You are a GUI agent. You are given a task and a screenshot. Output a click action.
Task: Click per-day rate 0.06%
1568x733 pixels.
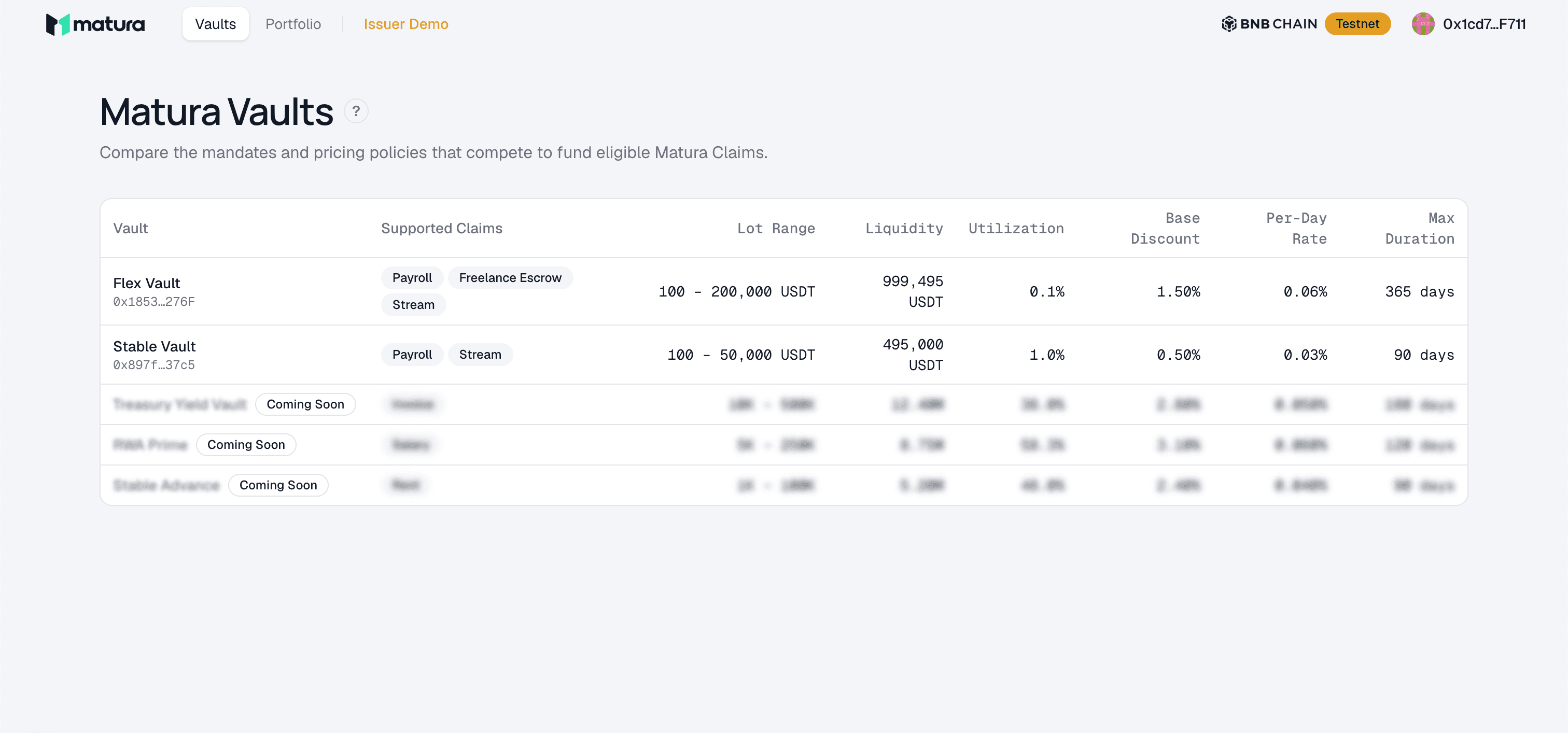[1305, 291]
